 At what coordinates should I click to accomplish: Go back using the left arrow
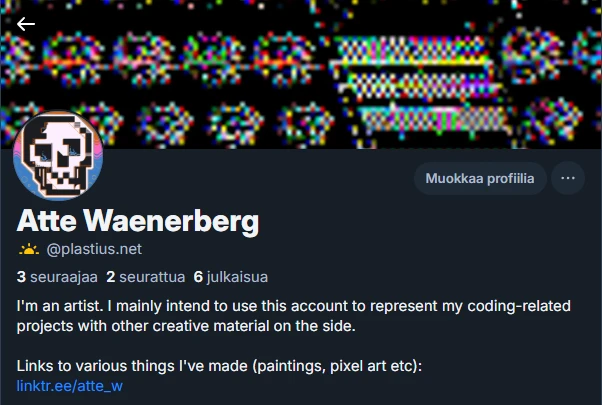tap(26, 24)
